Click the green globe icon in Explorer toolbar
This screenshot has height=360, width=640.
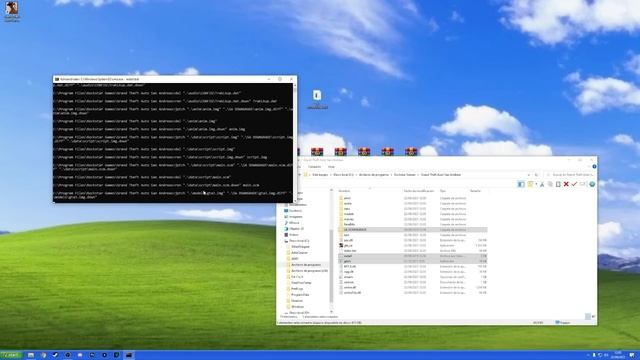592,184
